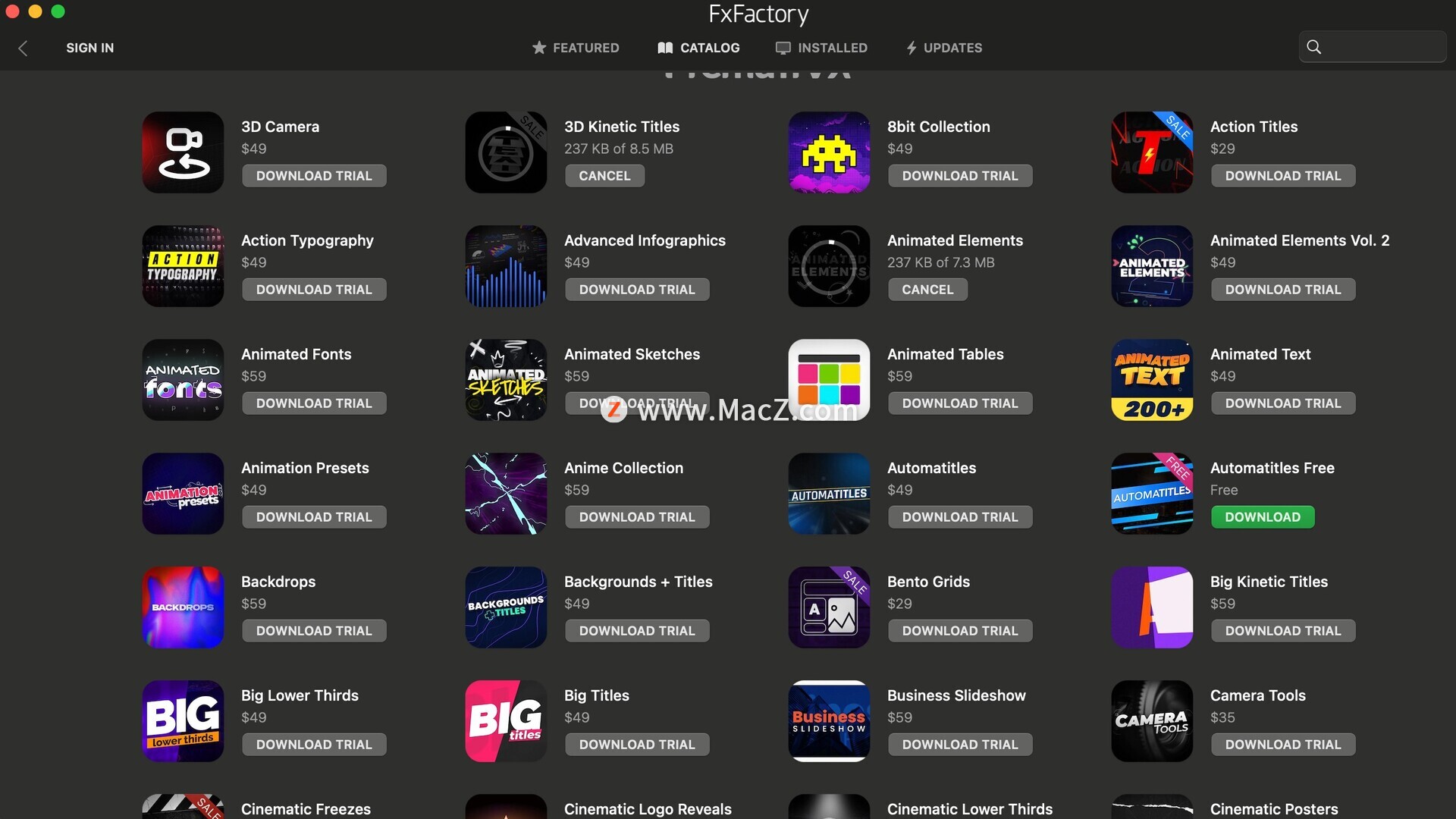1456x819 pixels.
Task: Open Animated Elements Vol. 2 icon
Action: [x=1152, y=266]
